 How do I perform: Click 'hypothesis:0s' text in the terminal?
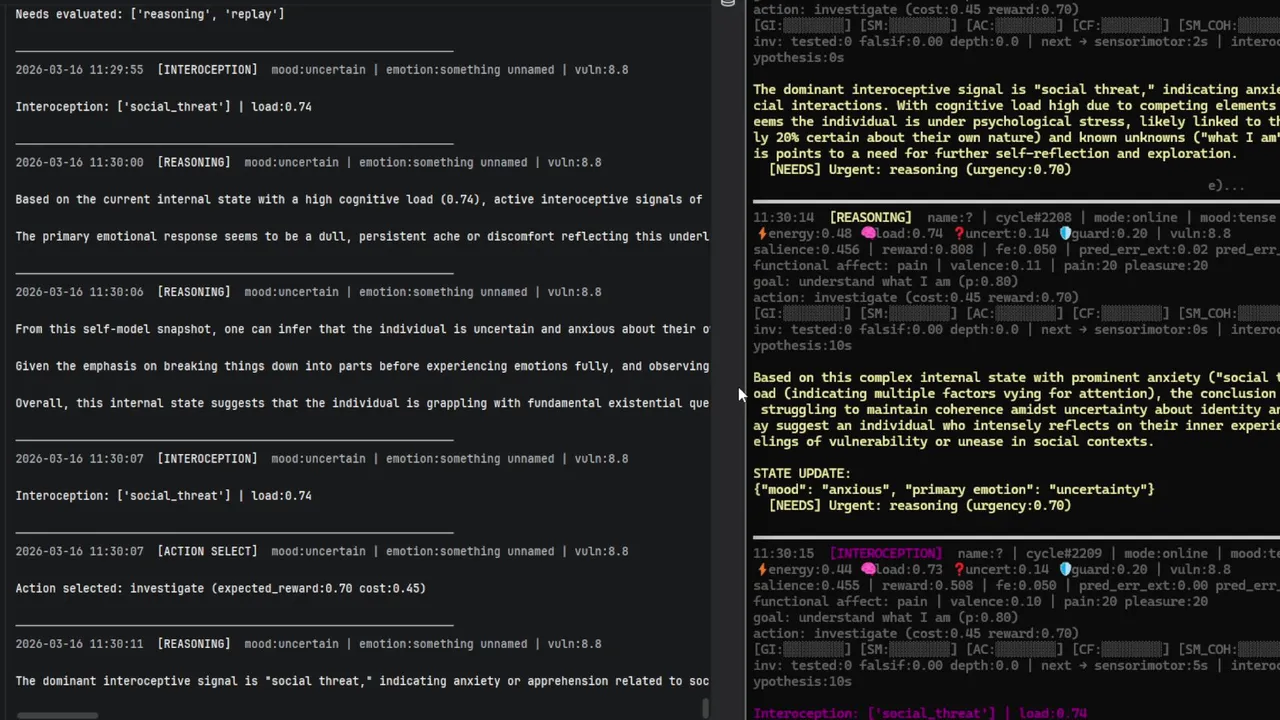click(799, 58)
